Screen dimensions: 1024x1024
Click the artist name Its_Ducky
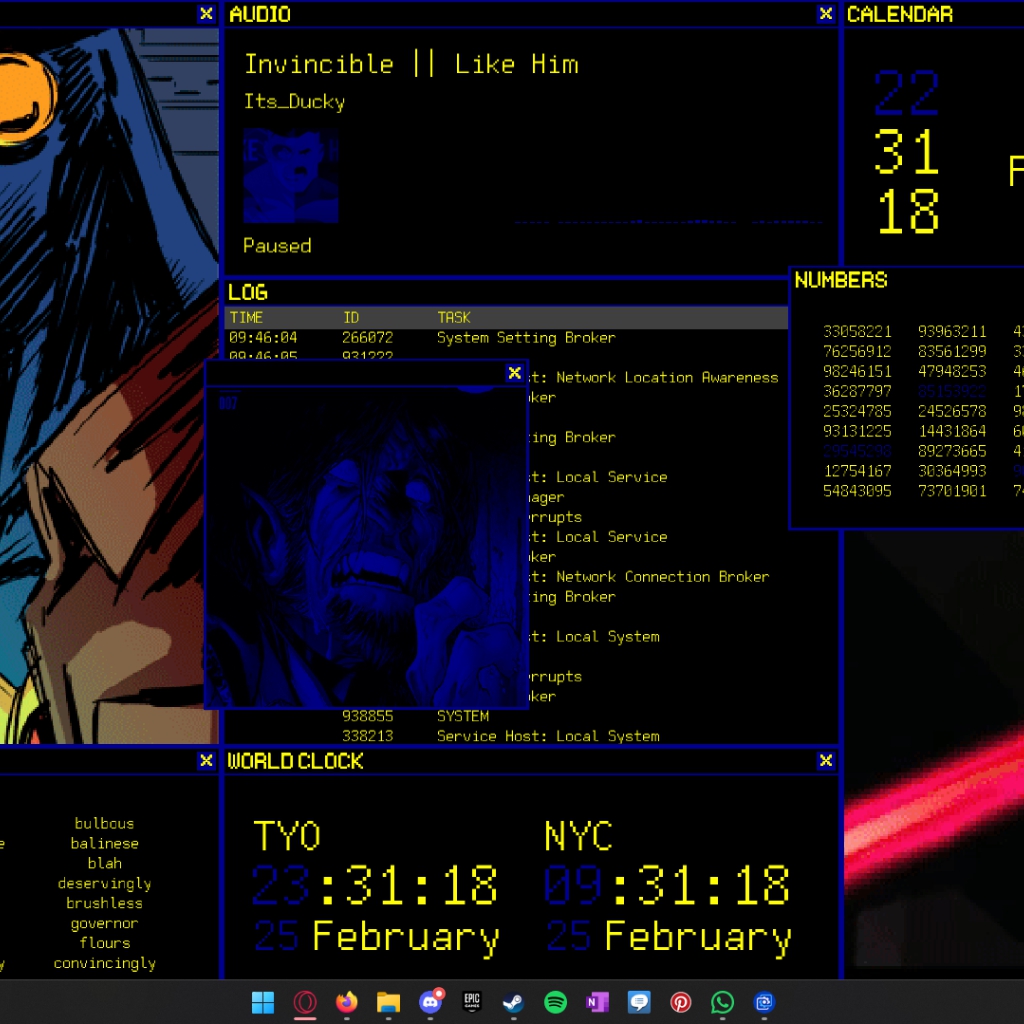point(294,101)
